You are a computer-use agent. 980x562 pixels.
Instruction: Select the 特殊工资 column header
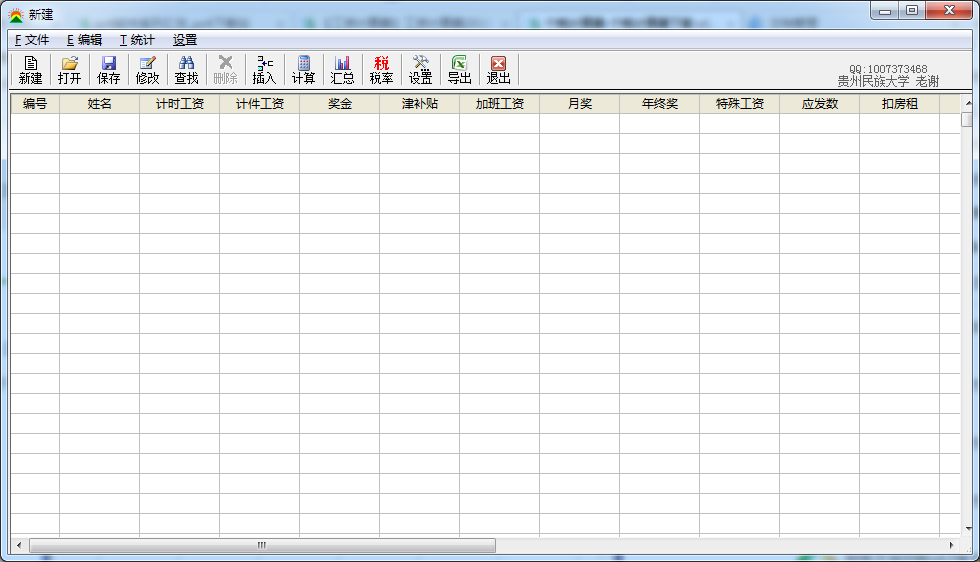point(739,104)
